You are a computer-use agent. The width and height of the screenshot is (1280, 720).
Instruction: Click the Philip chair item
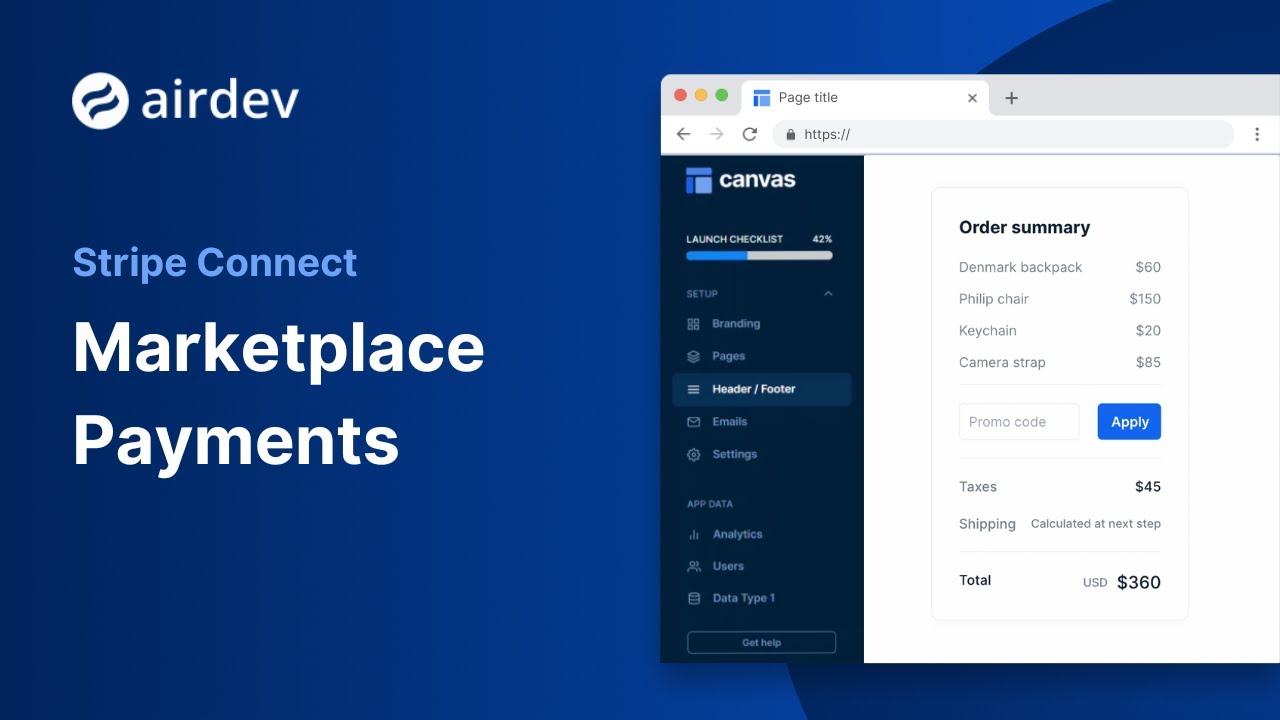993,299
